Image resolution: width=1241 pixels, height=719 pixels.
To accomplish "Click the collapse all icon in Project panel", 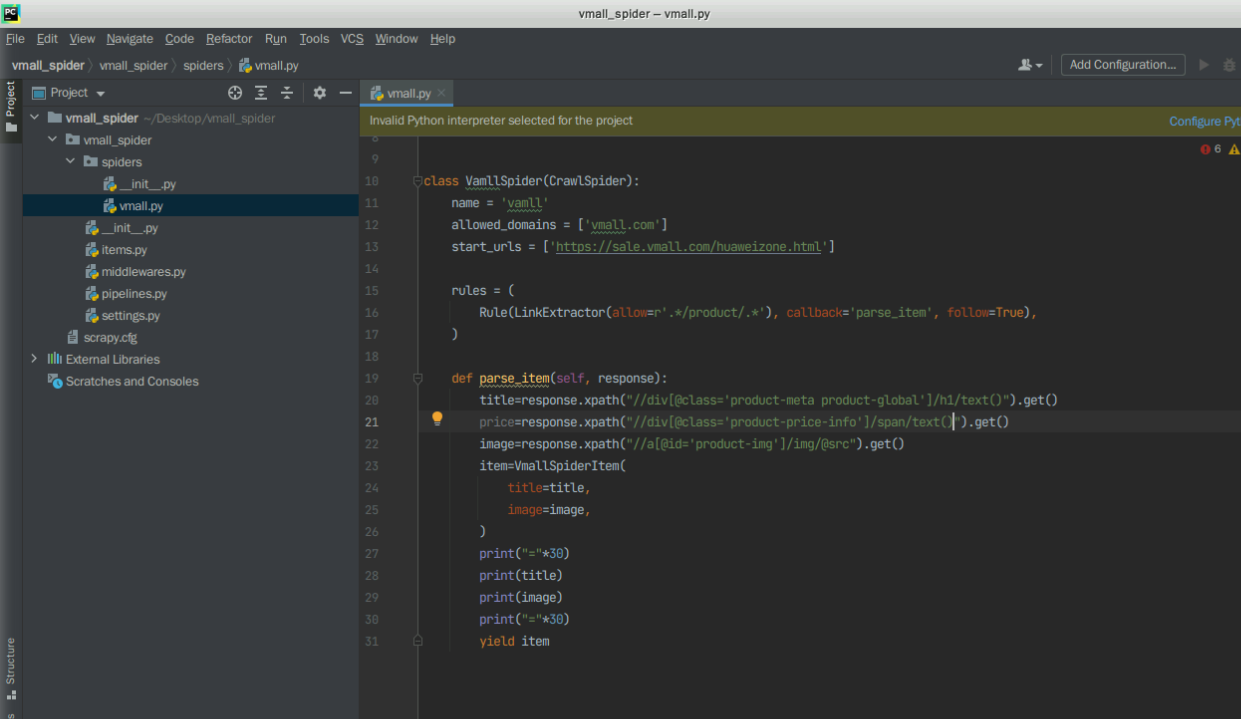I will pyautogui.click(x=287, y=93).
